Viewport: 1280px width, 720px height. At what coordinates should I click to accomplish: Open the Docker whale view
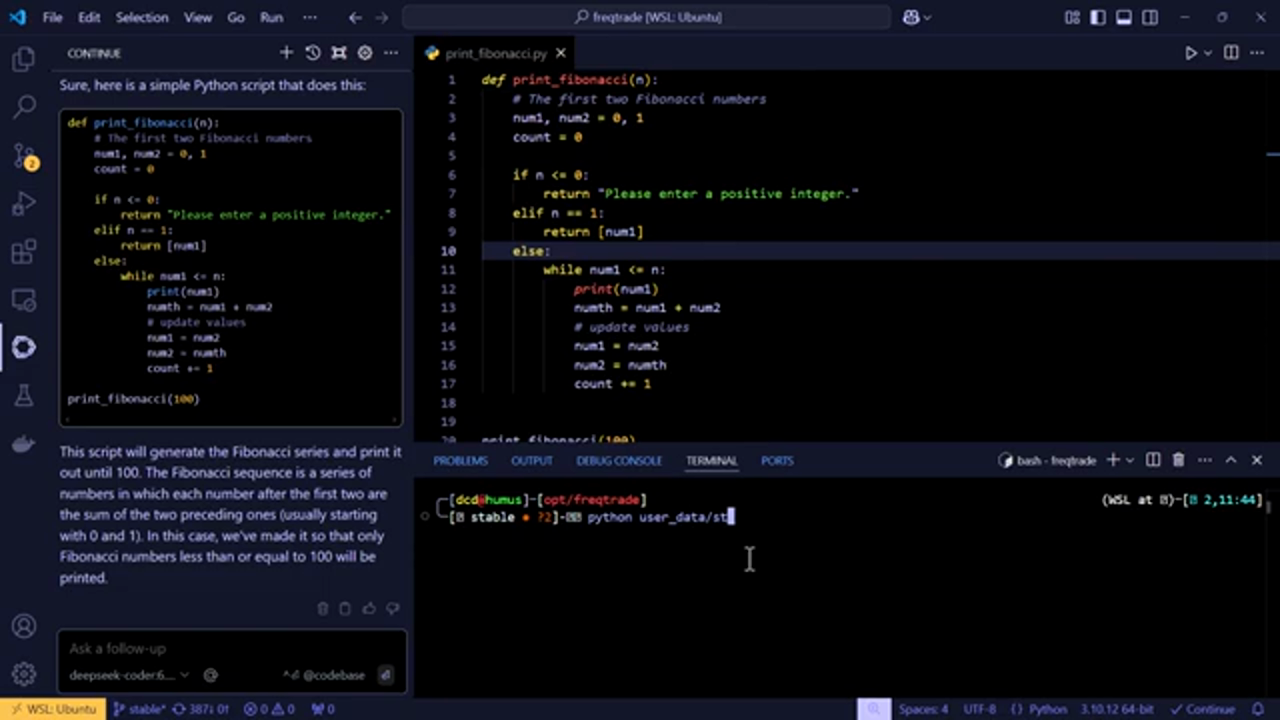24,444
